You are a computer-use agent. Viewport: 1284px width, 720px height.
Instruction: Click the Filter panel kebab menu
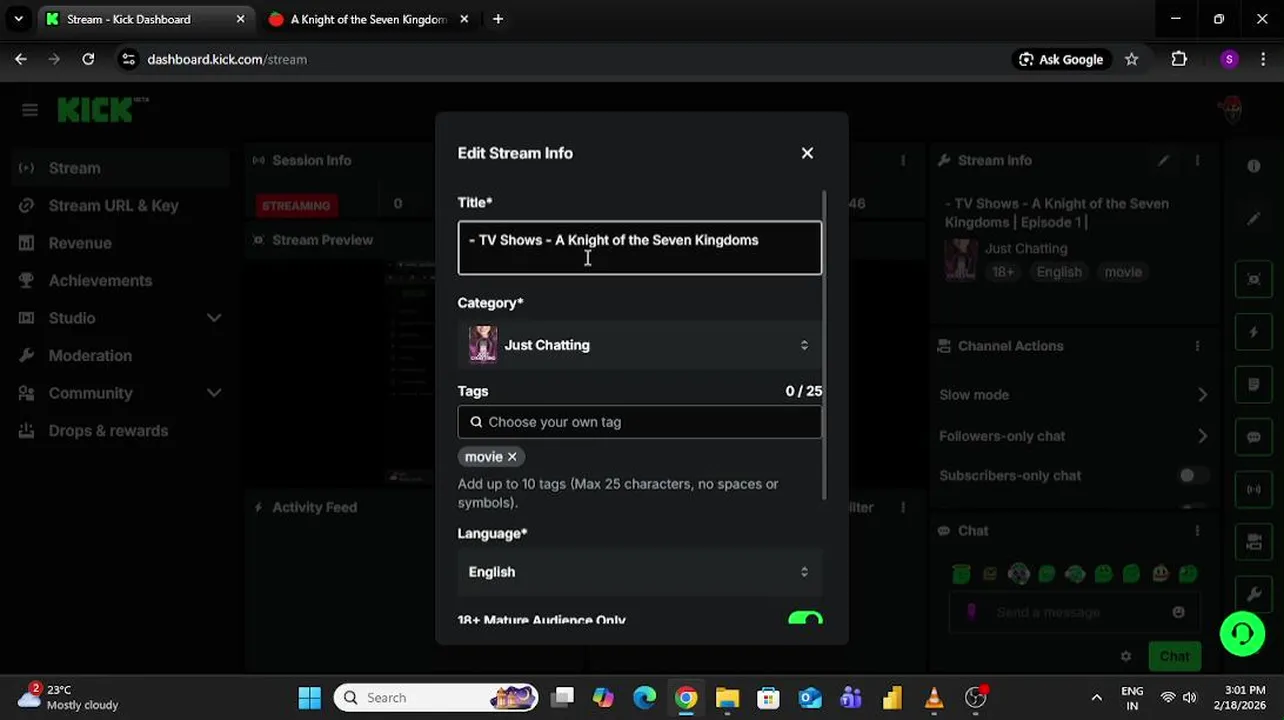903,507
